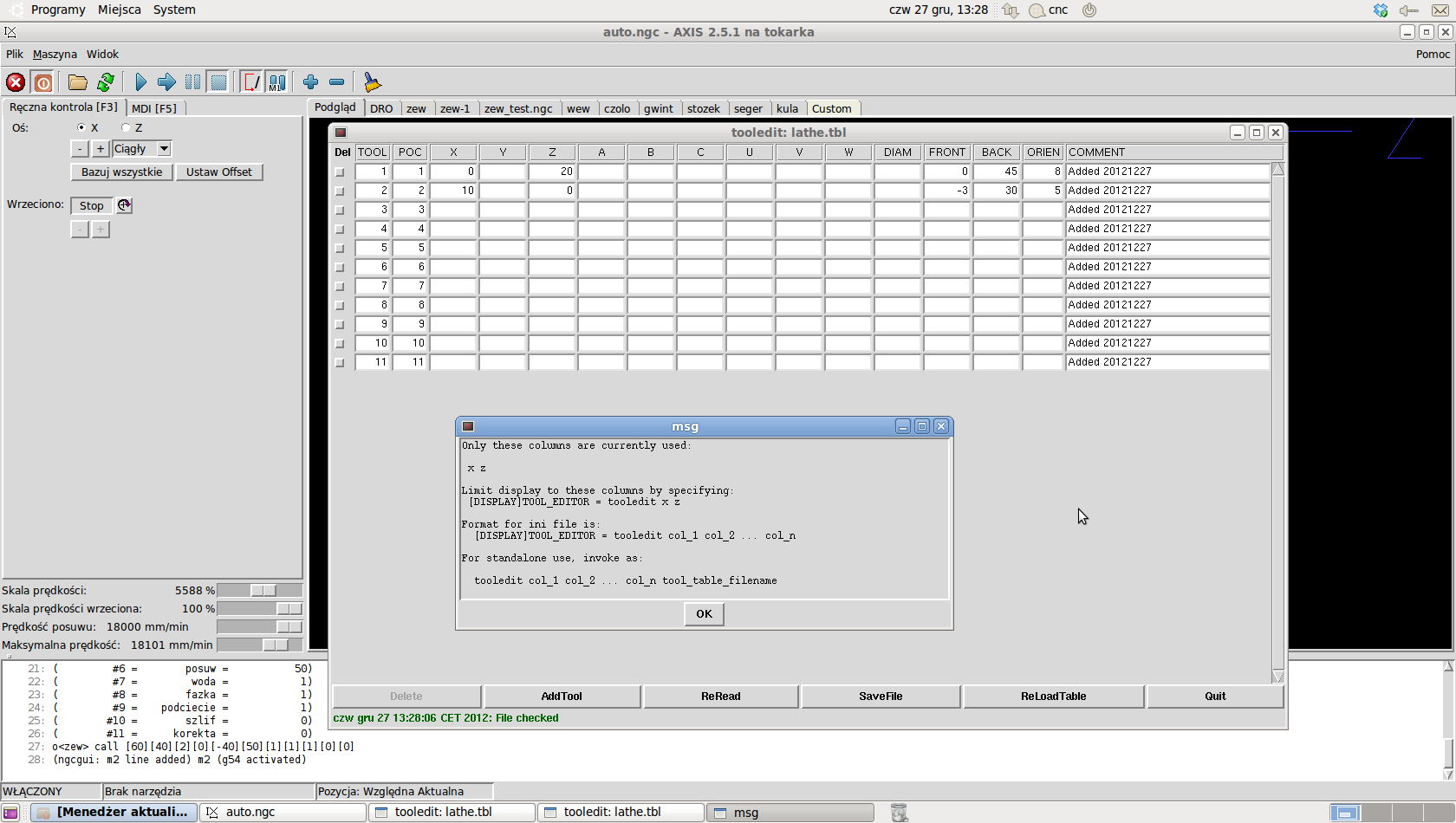Click the Prędkość posuwu slider

(260, 627)
